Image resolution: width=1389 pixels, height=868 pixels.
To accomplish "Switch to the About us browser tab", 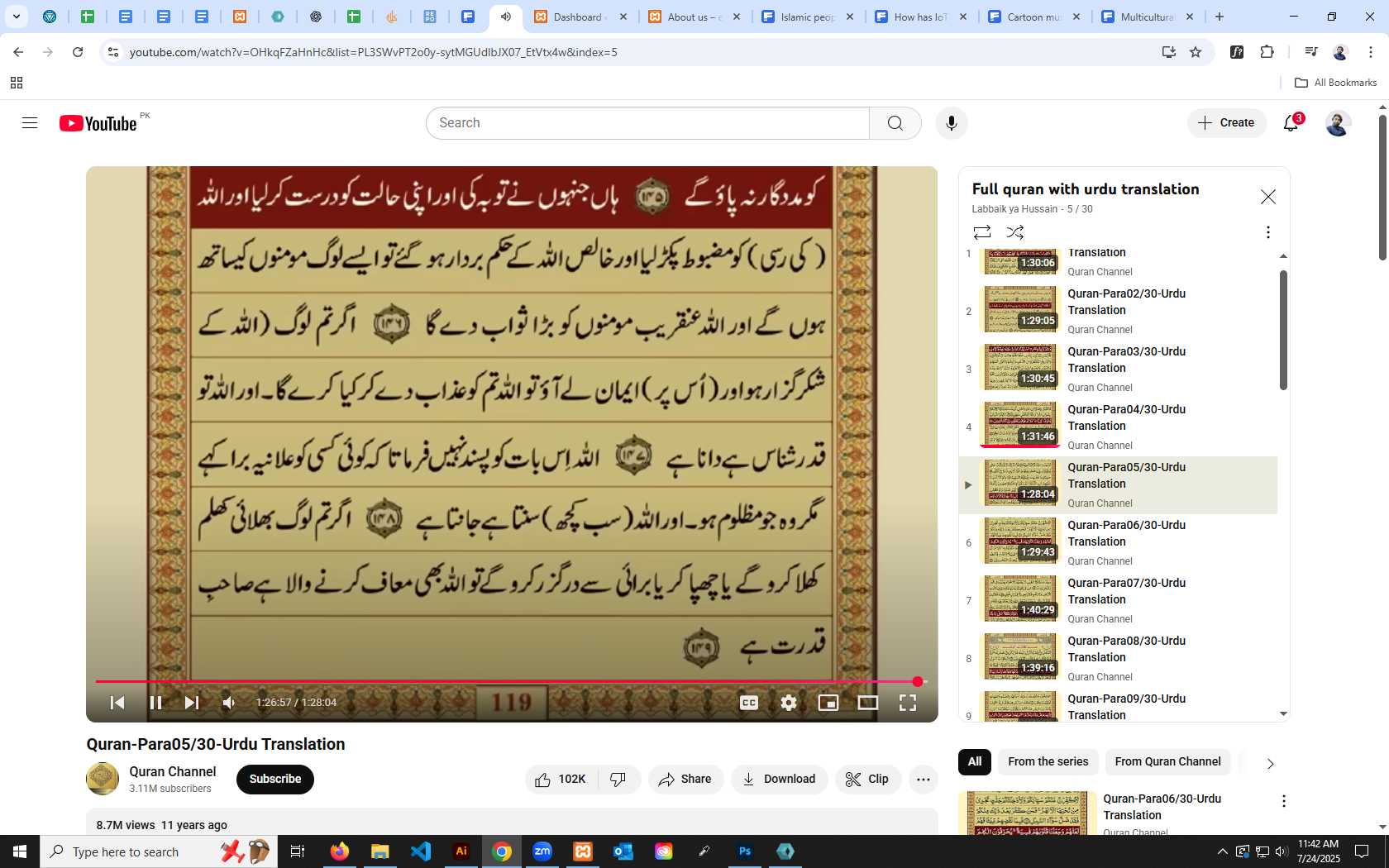I will pyautogui.click(x=694, y=17).
